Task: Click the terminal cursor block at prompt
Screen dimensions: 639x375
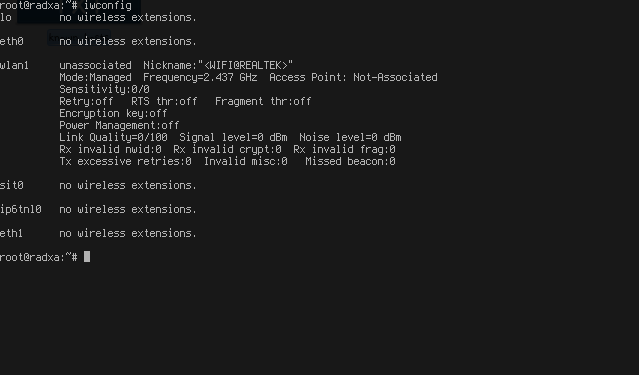Action: 87,257
